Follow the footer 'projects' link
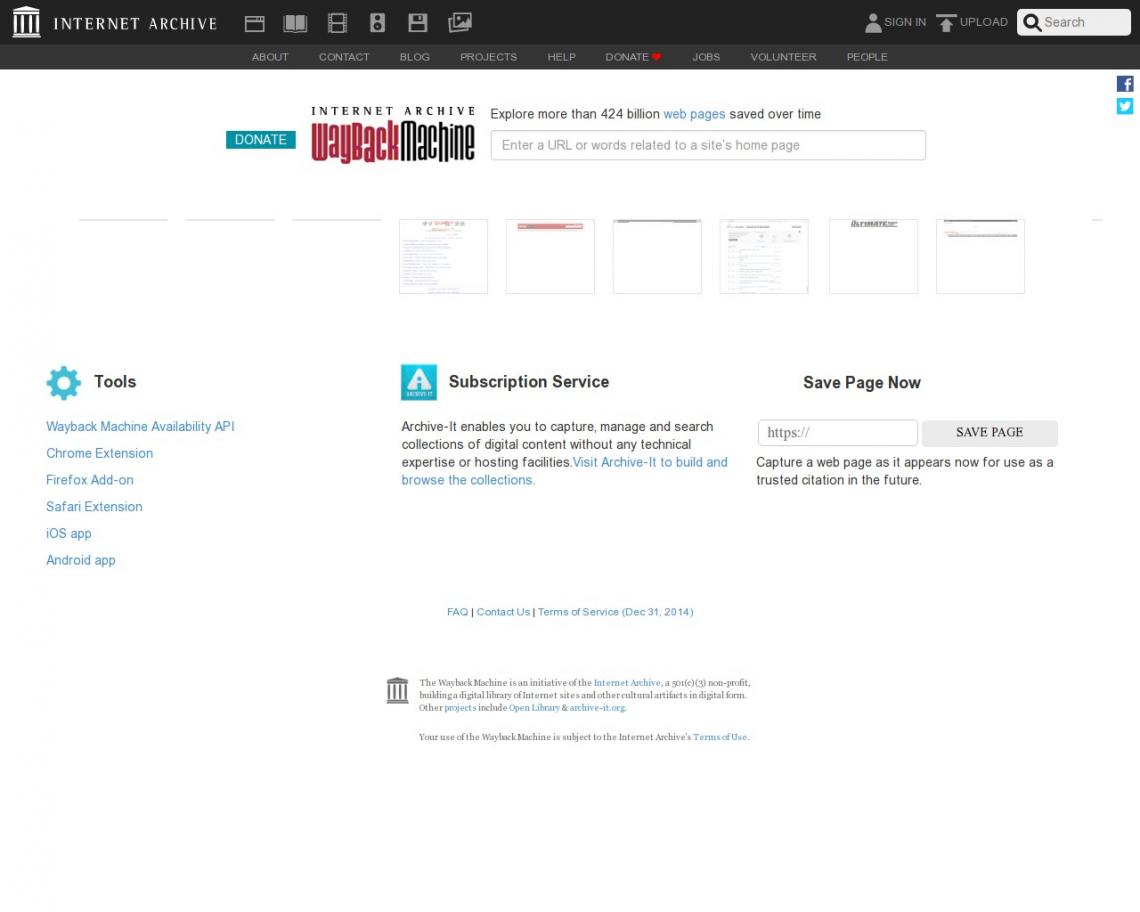 pyautogui.click(x=460, y=708)
